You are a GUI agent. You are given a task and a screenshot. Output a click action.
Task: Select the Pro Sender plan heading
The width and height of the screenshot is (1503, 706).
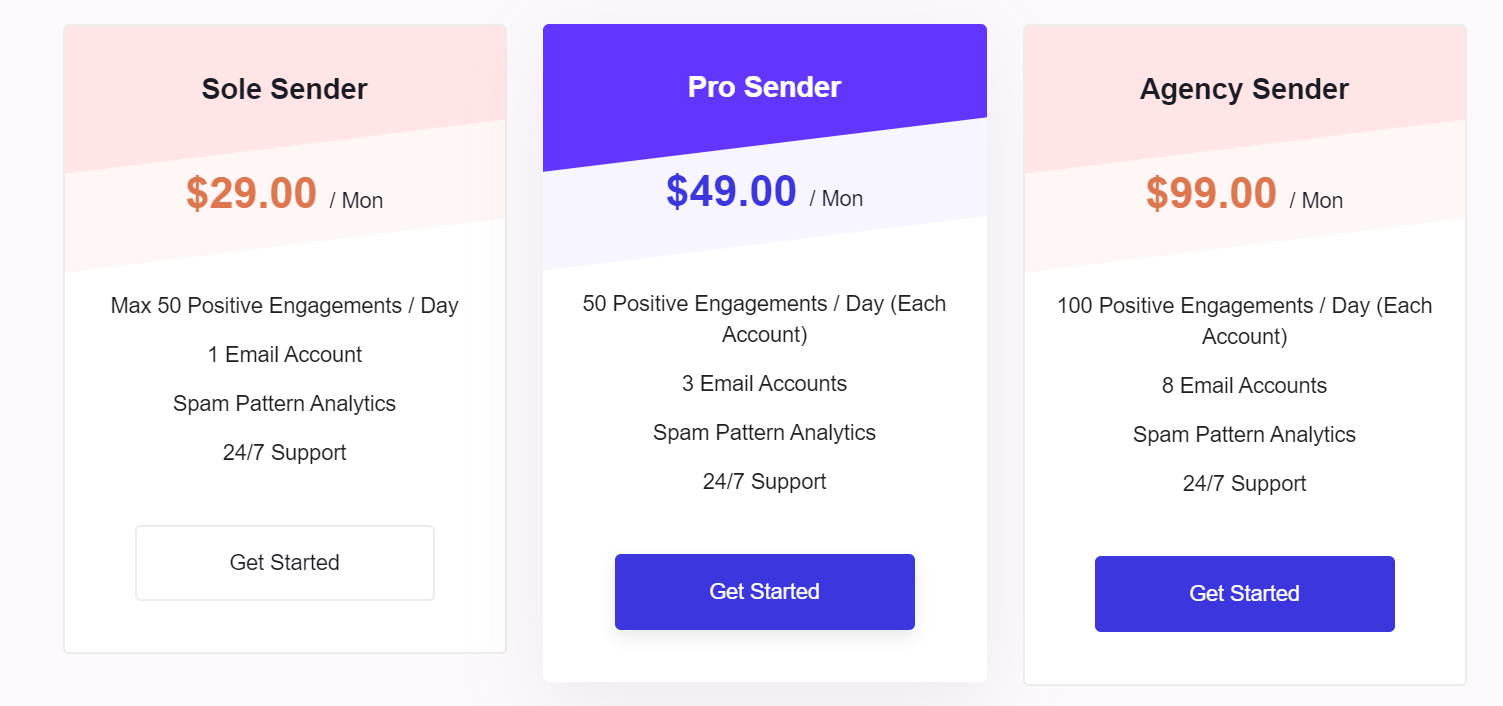764,87
